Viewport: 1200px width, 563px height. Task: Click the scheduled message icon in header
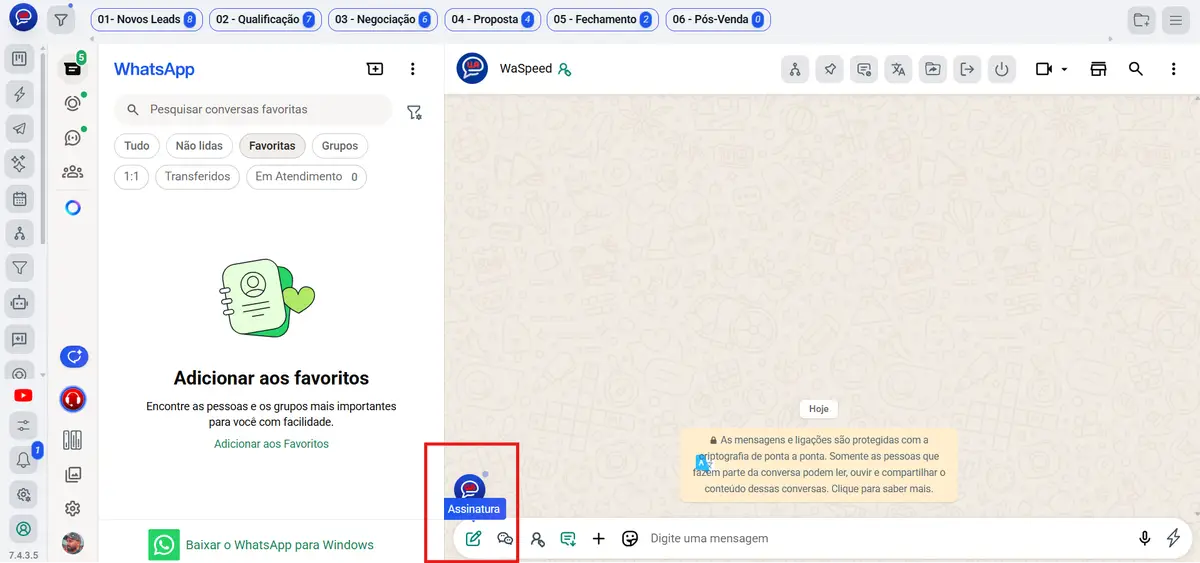pos(864,69)
